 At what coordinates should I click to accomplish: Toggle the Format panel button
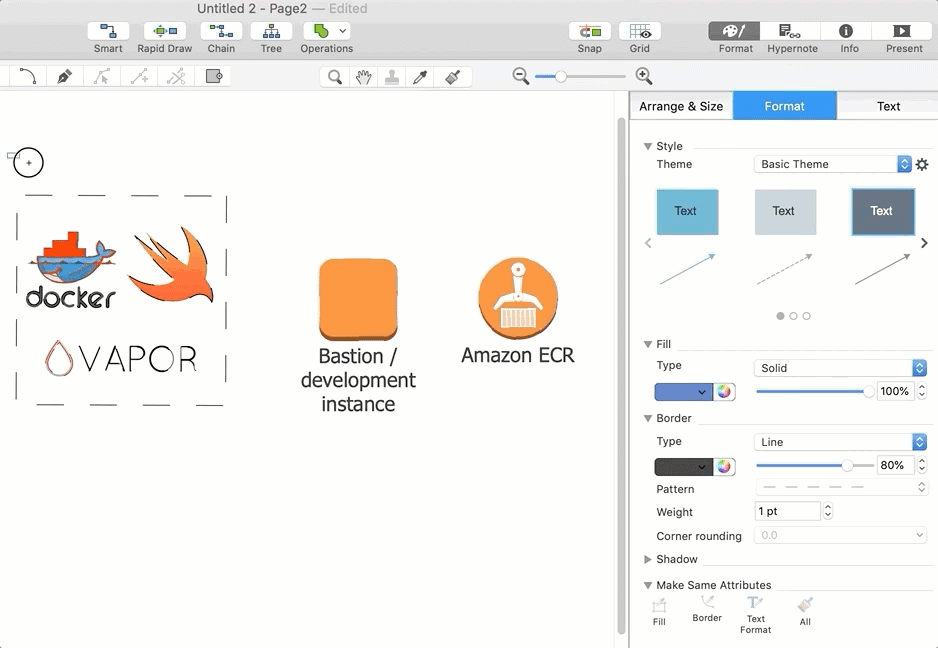click(735, 31)
